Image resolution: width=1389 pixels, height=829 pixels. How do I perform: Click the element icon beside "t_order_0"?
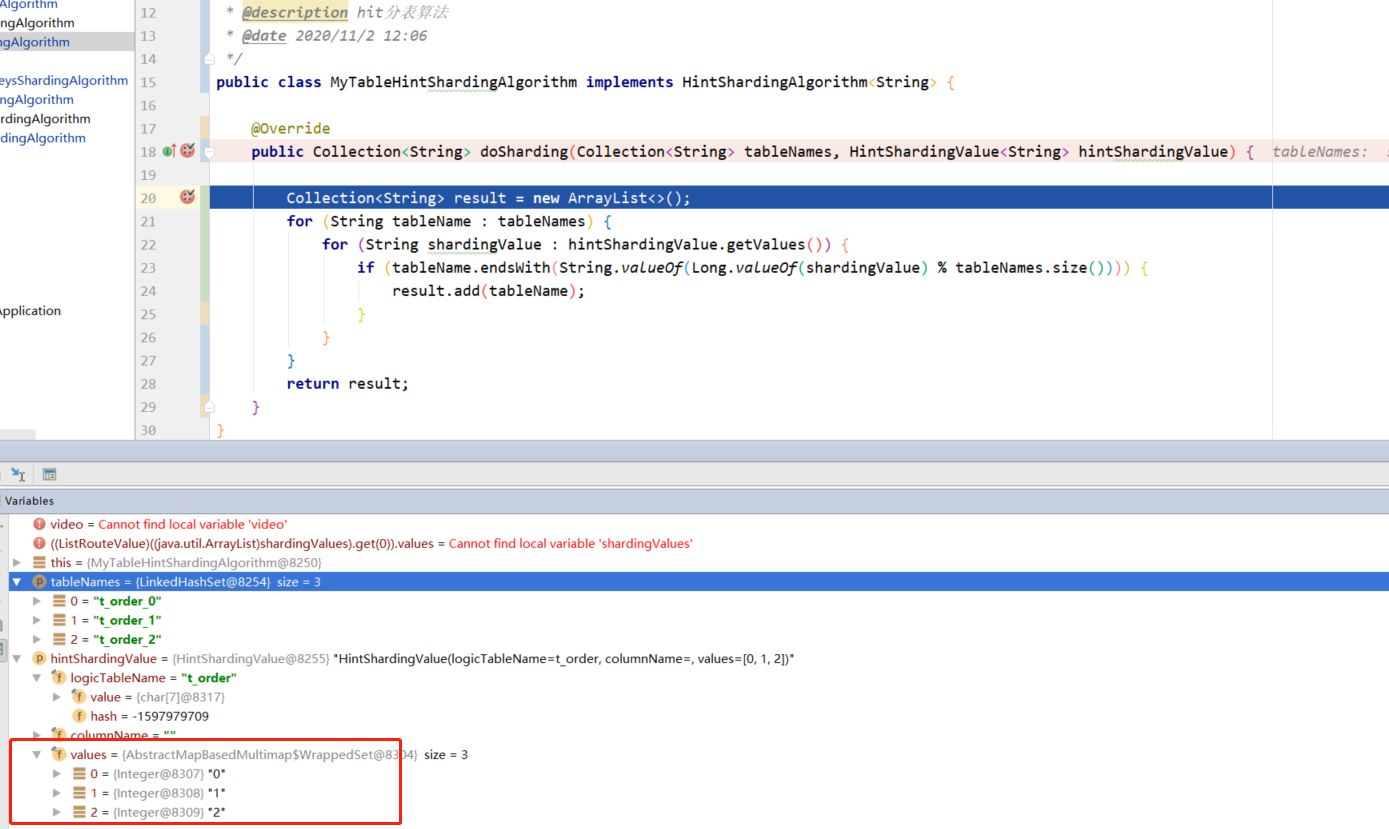click(59, 601)
